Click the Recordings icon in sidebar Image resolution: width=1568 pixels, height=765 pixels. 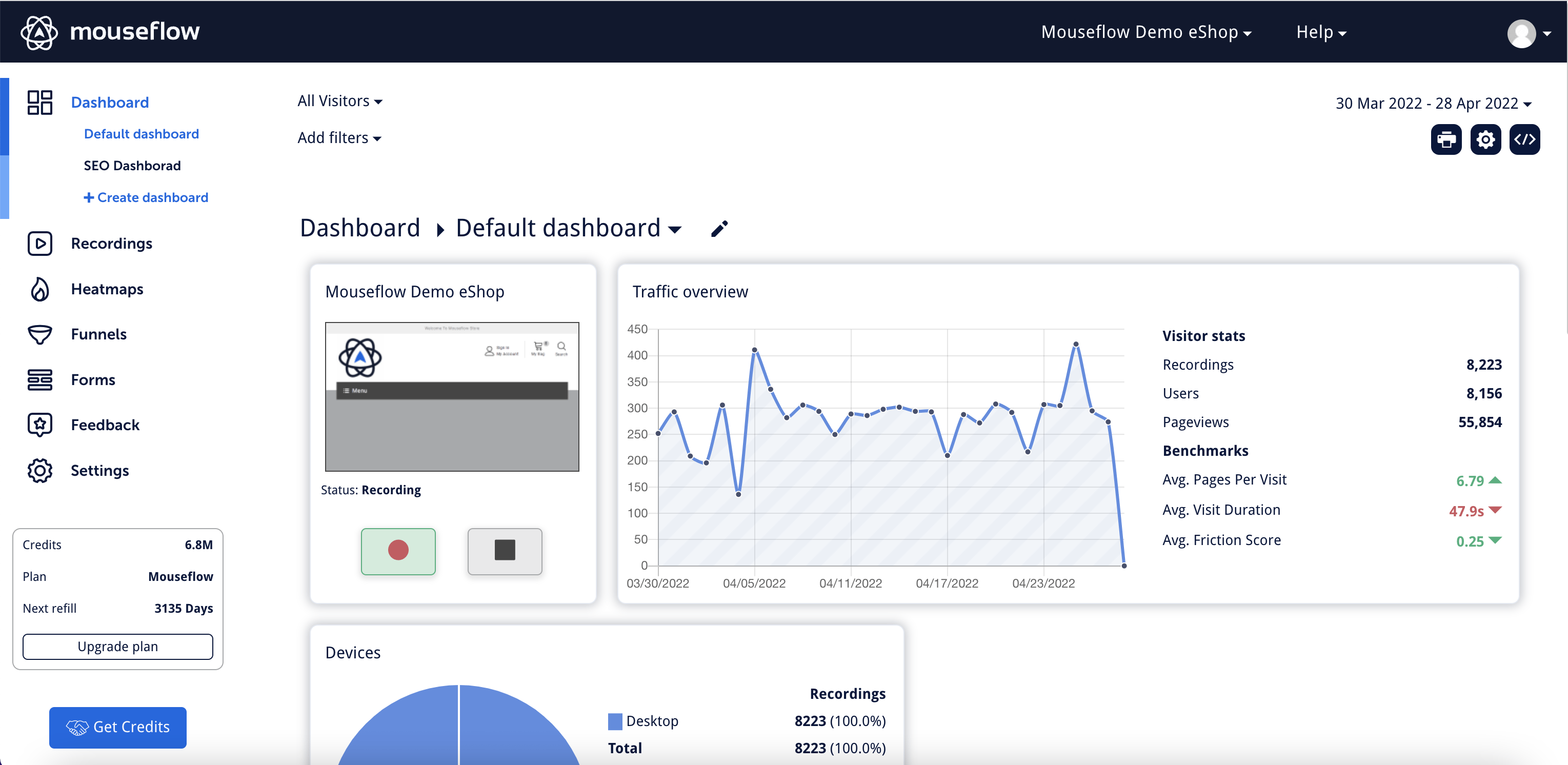click(40, 243)
